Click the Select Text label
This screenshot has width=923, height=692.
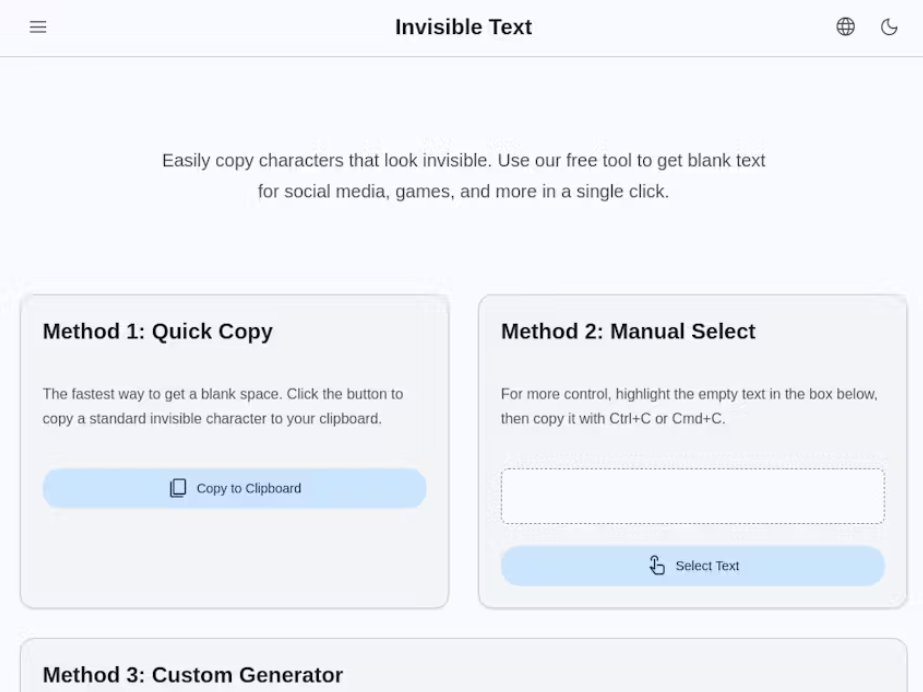pyautogui.click(x=707, y=565)
